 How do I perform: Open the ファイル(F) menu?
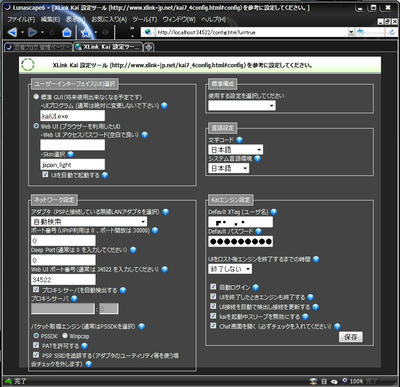(x=21, y=19)
